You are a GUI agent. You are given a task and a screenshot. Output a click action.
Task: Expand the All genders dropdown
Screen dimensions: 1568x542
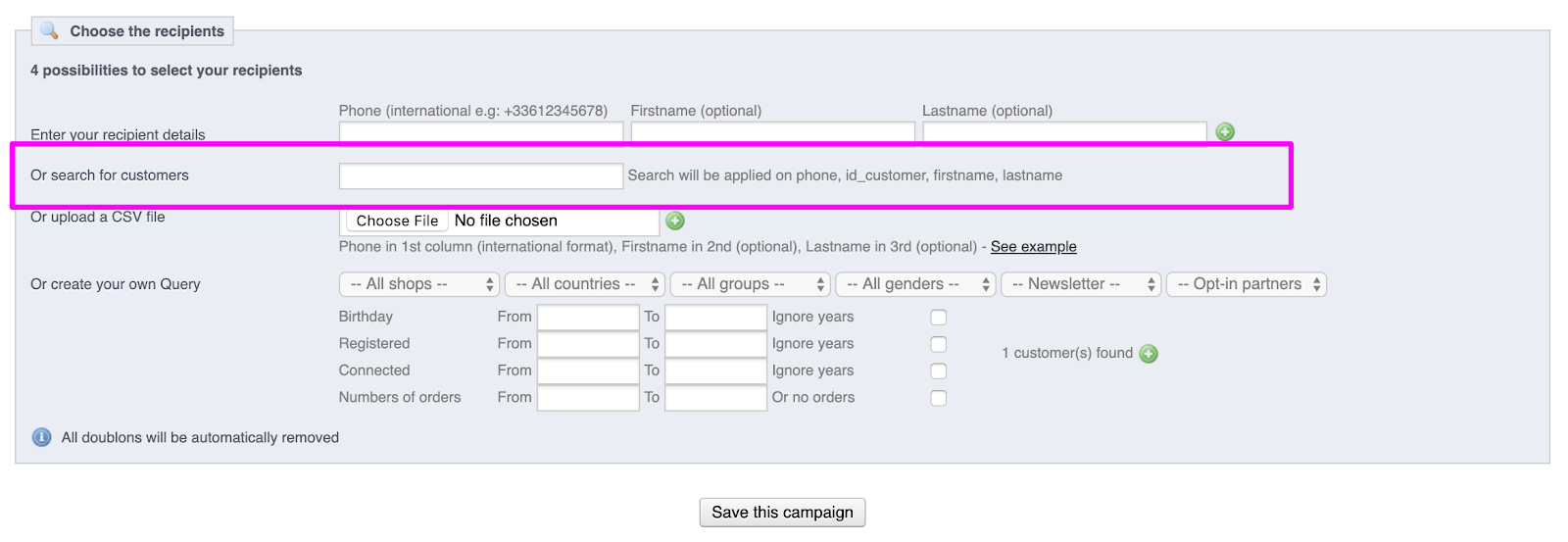[x=915, y=284]
